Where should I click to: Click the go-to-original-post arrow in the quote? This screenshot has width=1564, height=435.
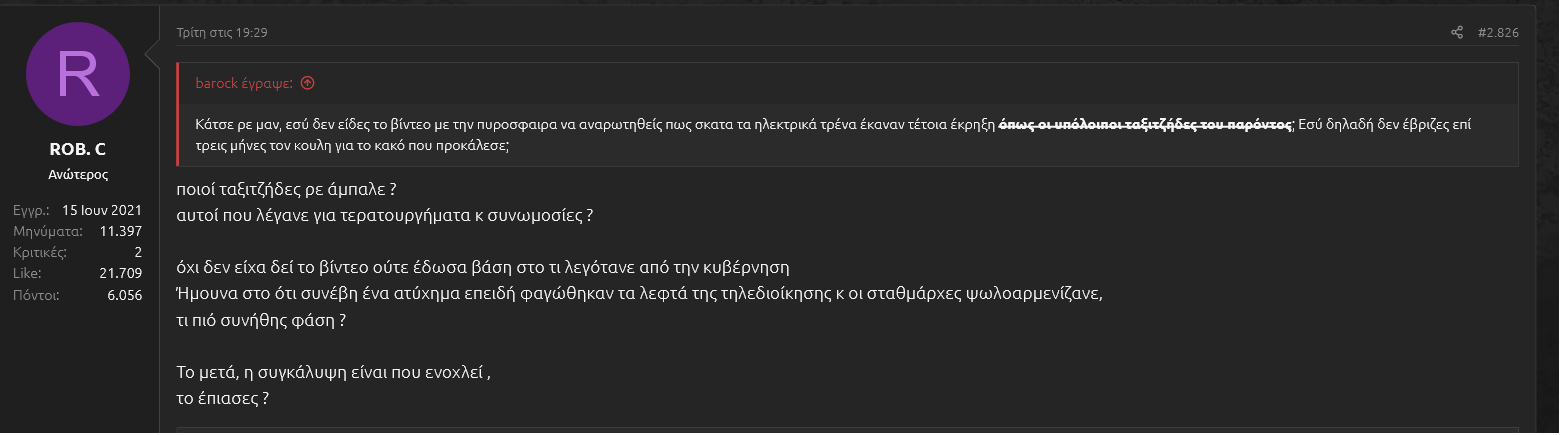point(308,83)
